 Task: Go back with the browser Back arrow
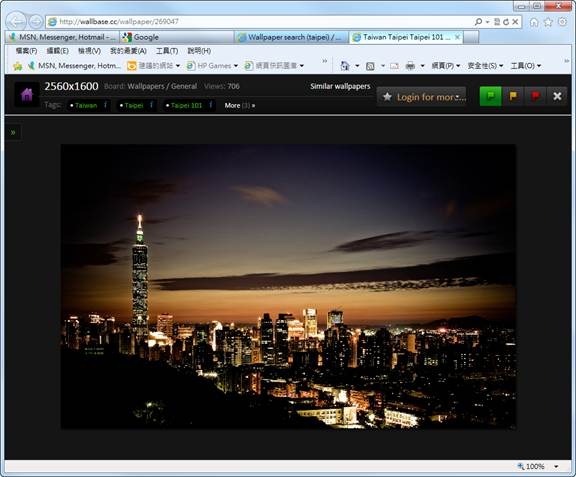[16, 22]
